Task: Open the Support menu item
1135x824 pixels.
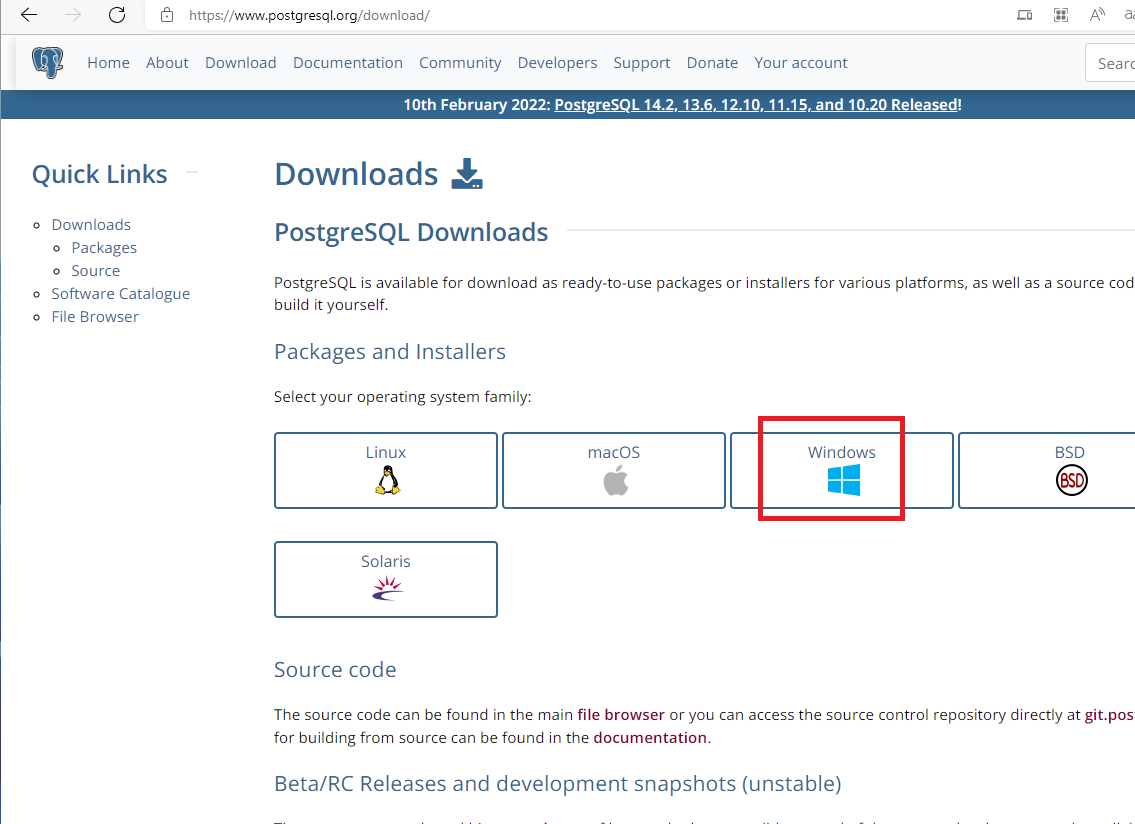Action: click(x=641, y=63)
